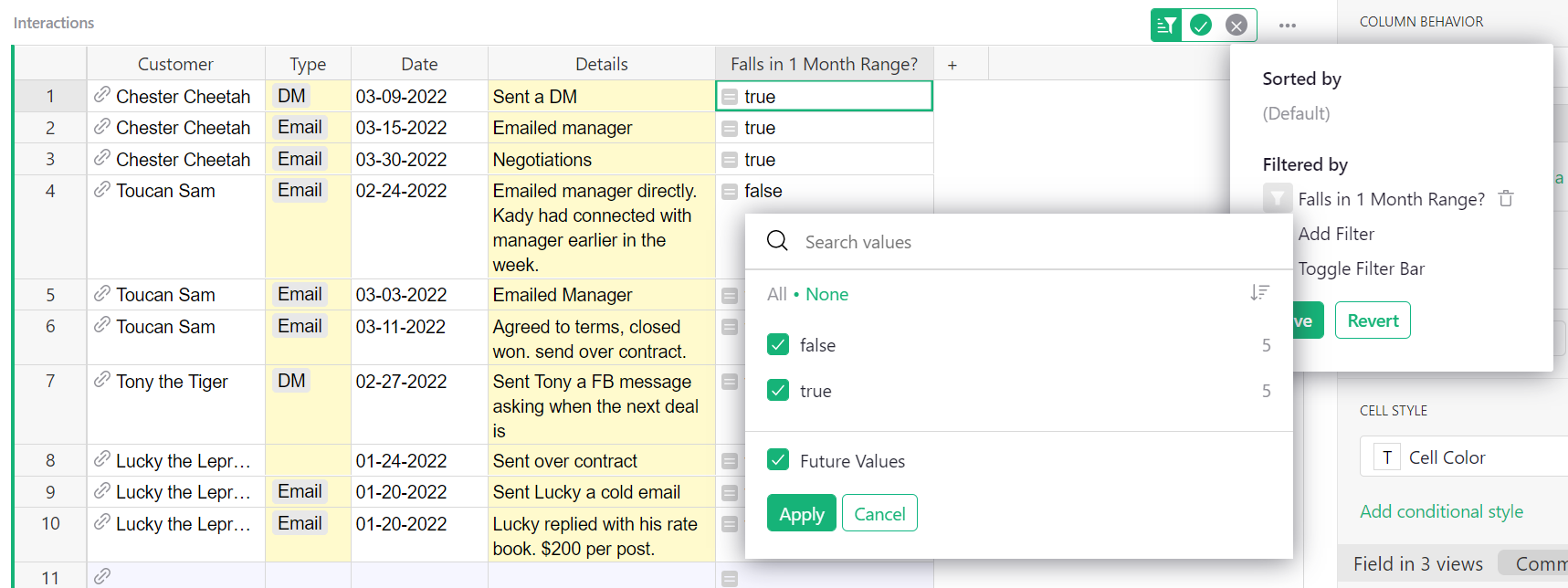Open Falls in 1 Month Range? filter entry

1390,199
